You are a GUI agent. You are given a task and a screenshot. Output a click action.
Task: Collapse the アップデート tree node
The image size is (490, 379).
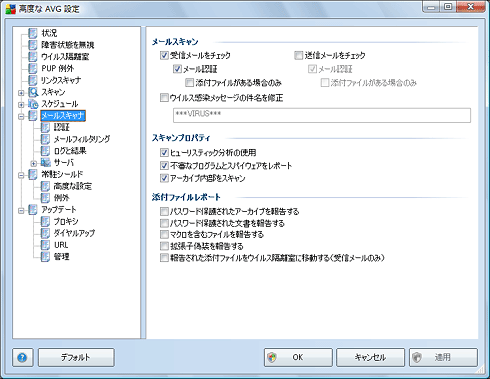point(21,211)
